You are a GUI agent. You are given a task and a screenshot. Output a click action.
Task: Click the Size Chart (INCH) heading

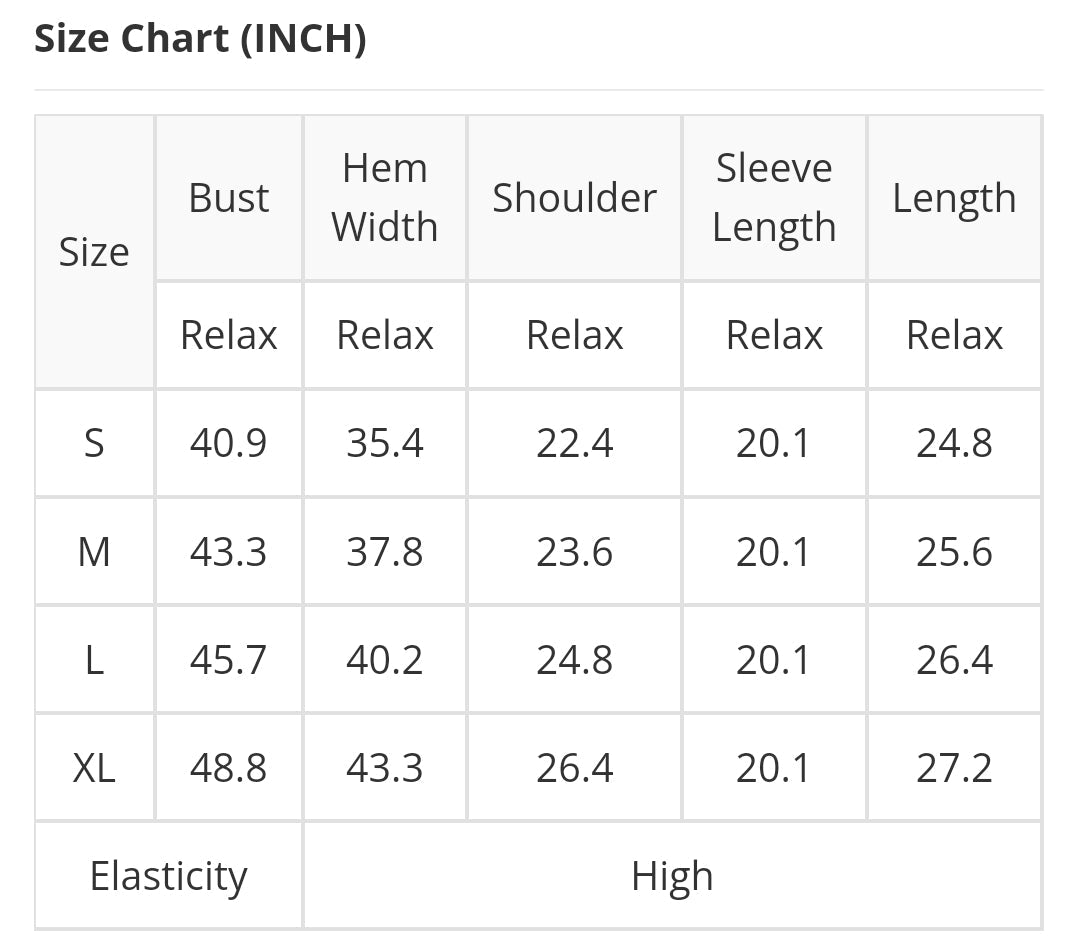click(200, 39)
